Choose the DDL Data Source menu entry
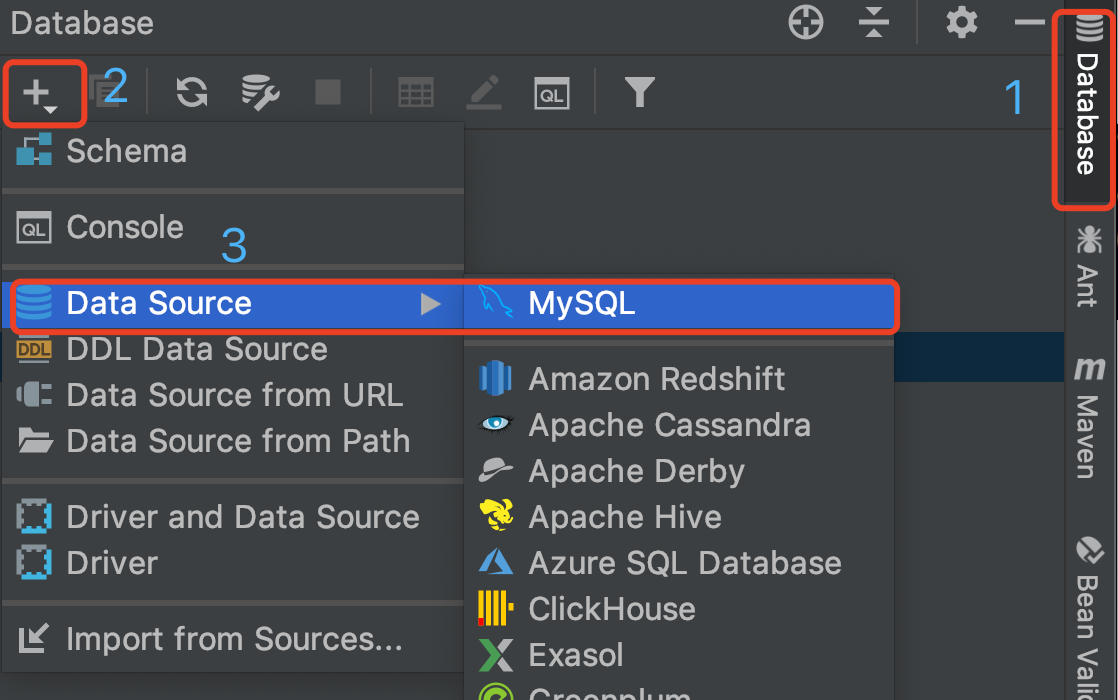1118x700 pixels. pyautogui.click(x=196, y=349)
